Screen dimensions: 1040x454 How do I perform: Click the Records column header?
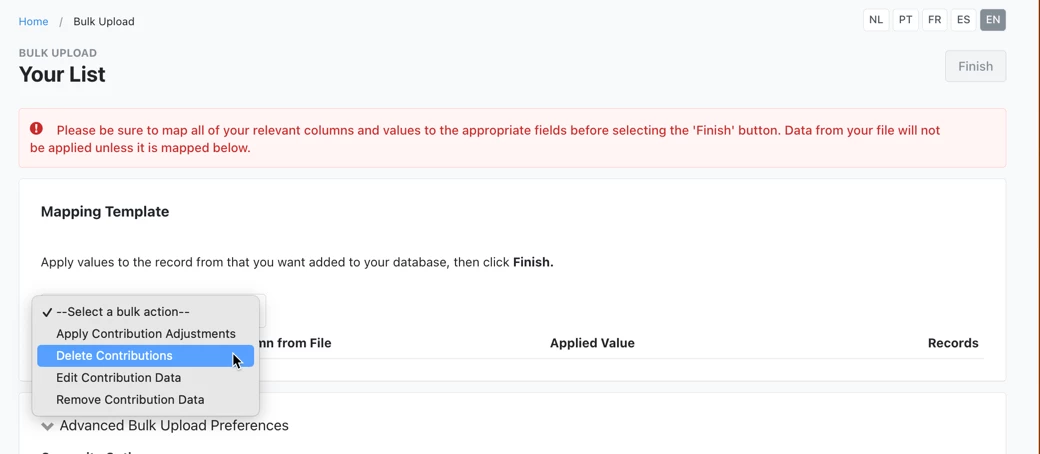click(x=953, y=343)
